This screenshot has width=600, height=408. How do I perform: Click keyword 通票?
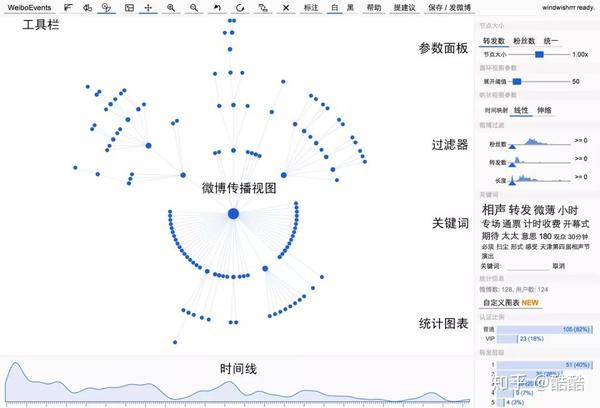point(511,224)
